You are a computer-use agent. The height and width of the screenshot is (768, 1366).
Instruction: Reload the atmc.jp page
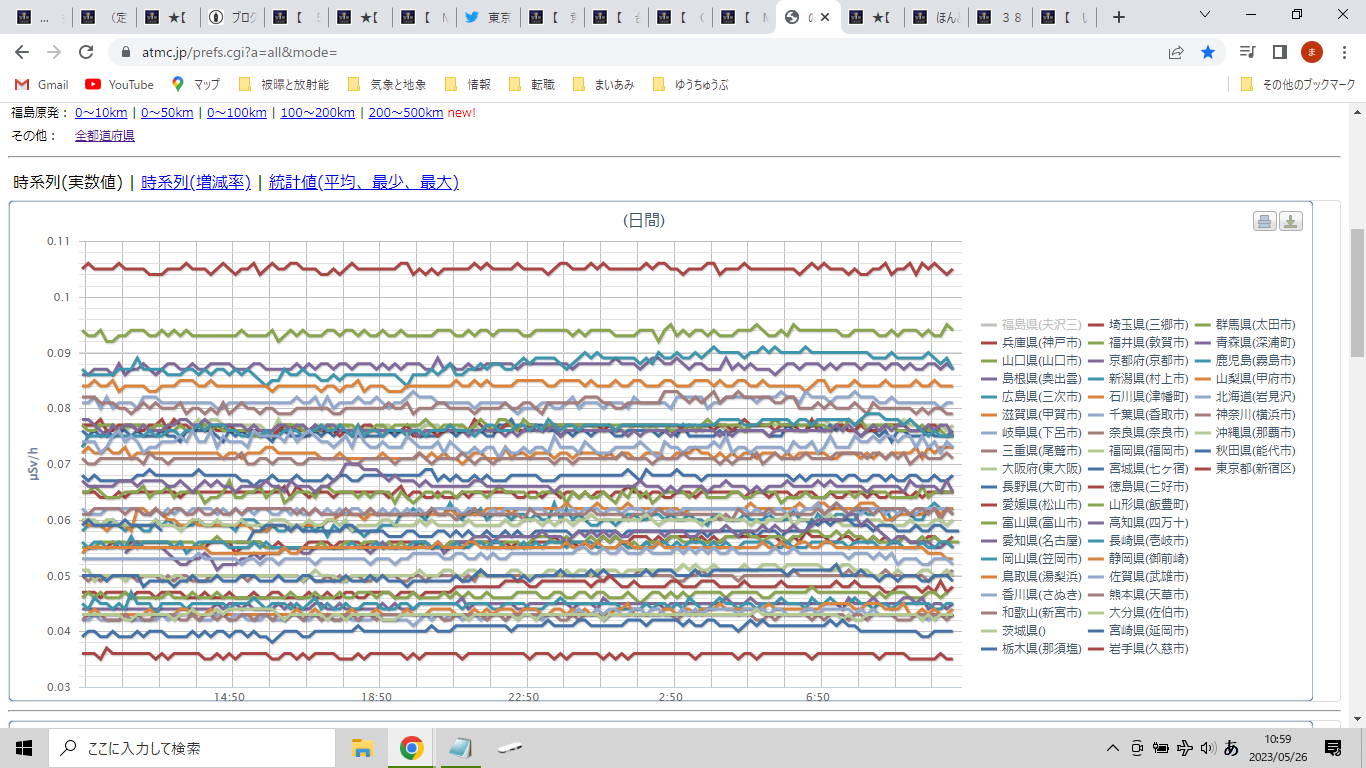pos(86,52)
